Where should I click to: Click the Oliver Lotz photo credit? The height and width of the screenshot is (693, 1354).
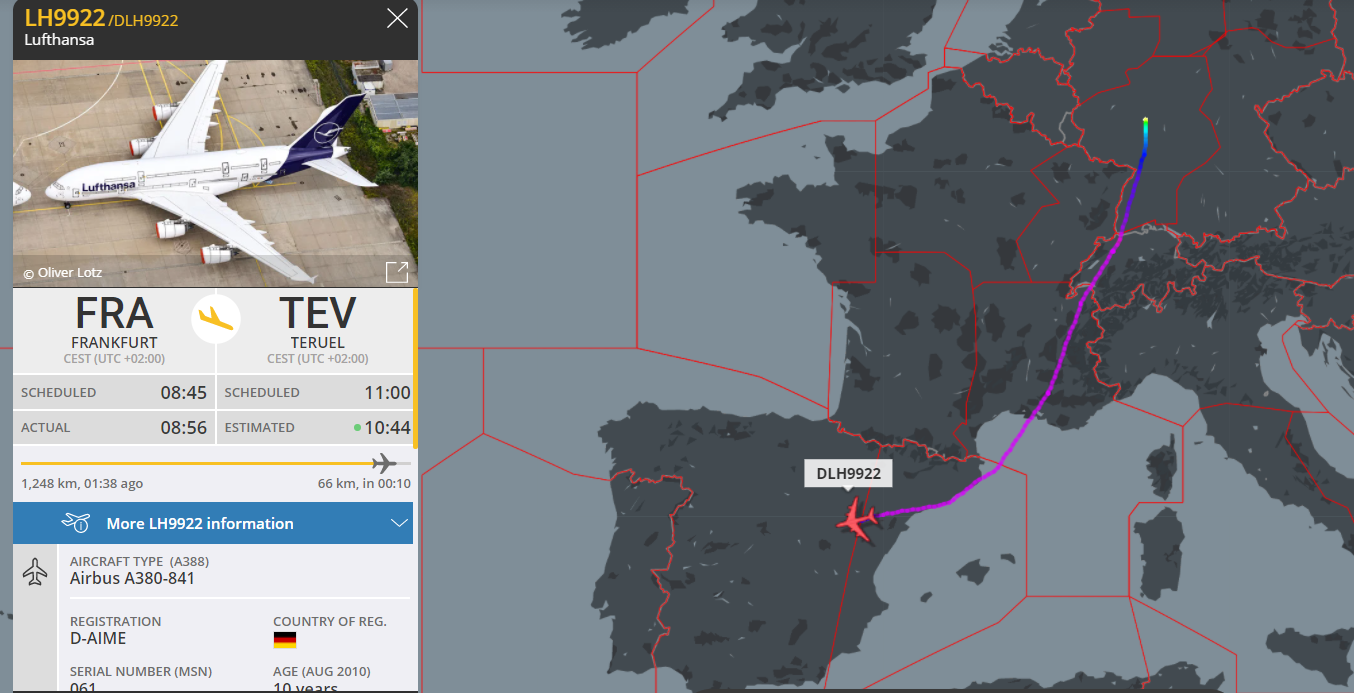pyautogui.click(x=63, y=272)
